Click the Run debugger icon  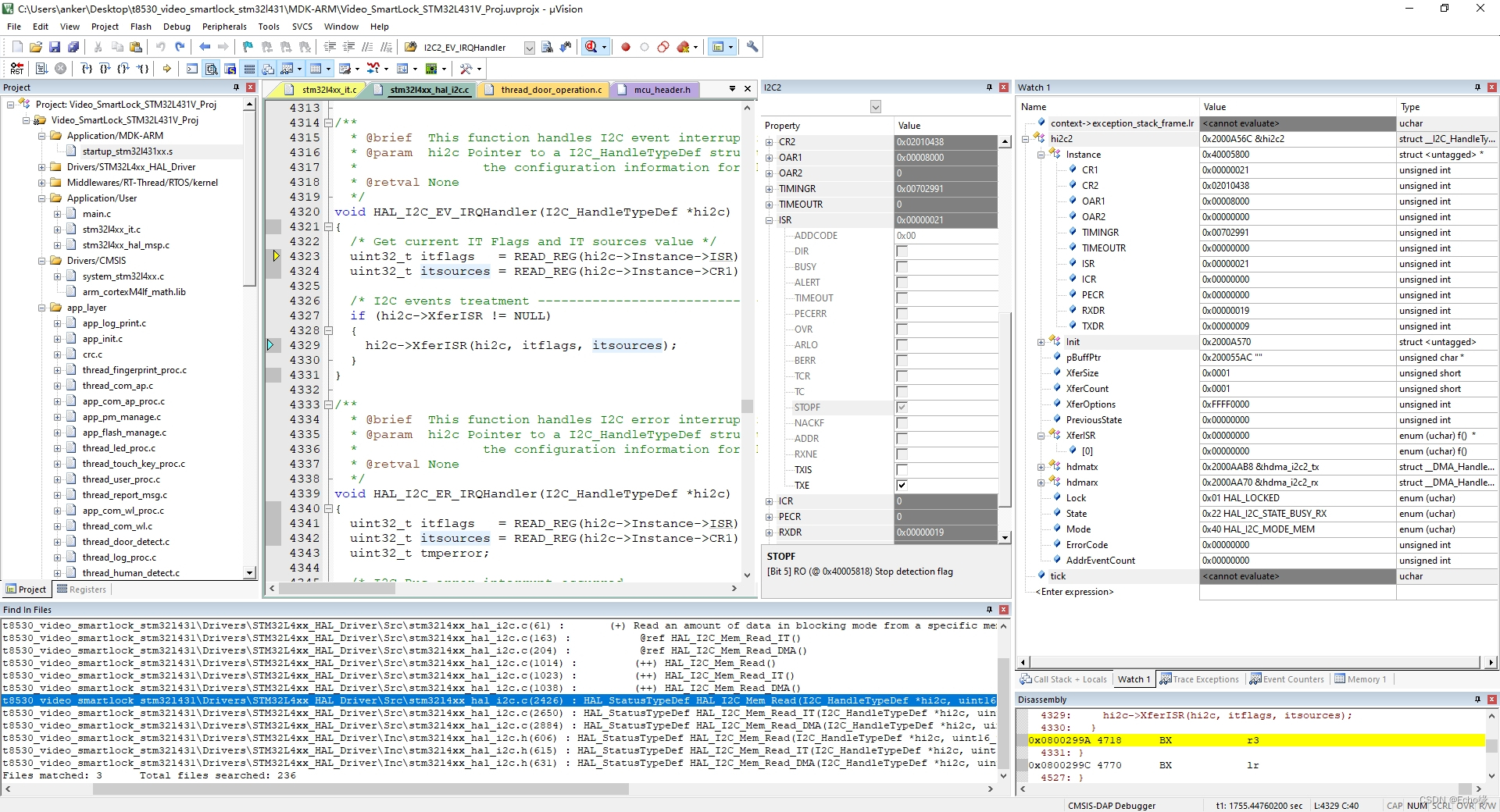[x=42, y=69]
